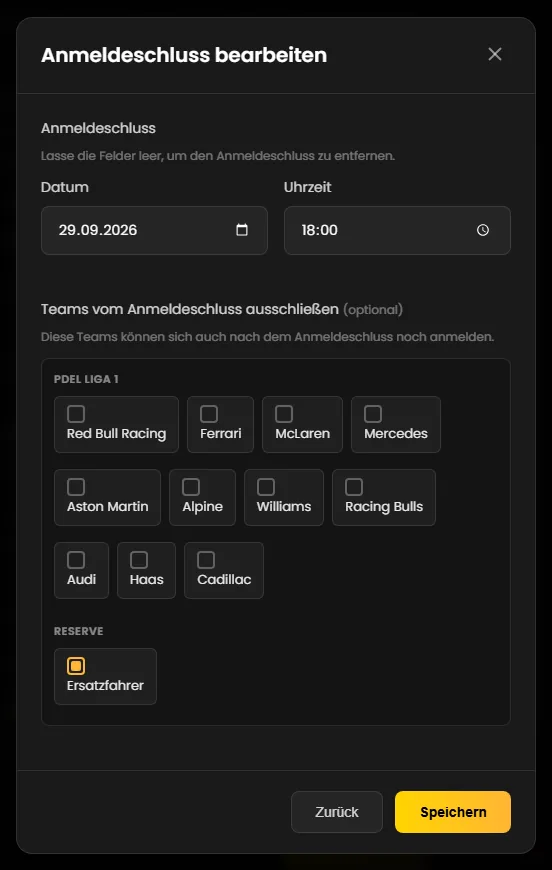Viewport: 552px width, 870px height.
Task: Click the 'Teams vom Anmeldeschluss ausschließen' heading
Action: [x=190, y=309]
